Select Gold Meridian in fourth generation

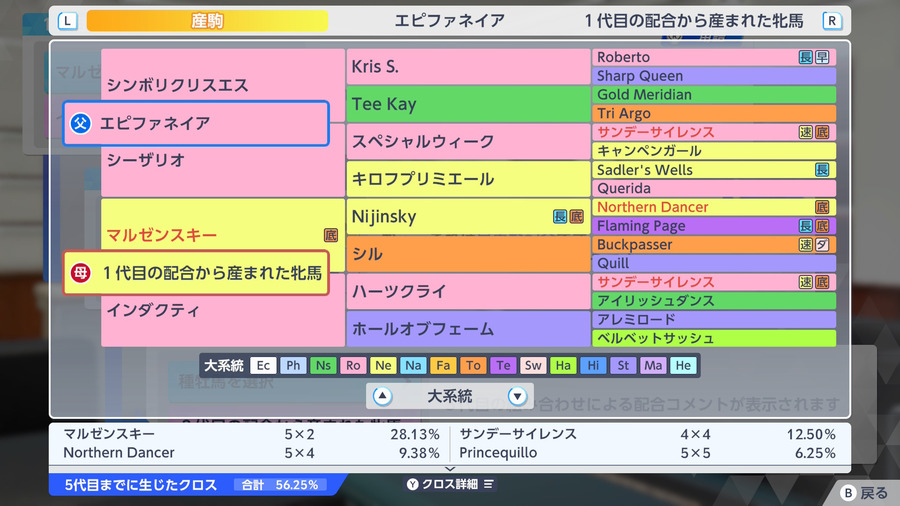(714, 95)
